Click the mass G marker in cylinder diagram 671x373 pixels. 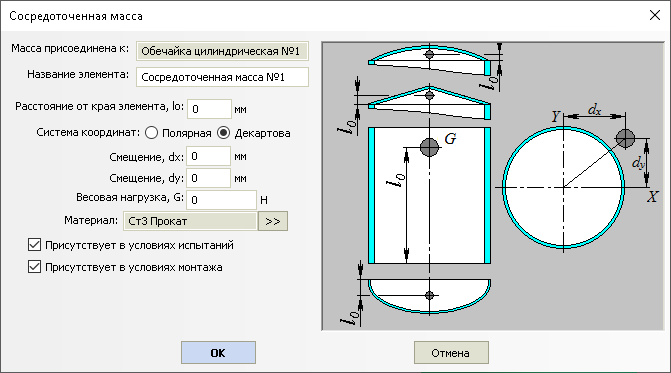coord(429,148)
